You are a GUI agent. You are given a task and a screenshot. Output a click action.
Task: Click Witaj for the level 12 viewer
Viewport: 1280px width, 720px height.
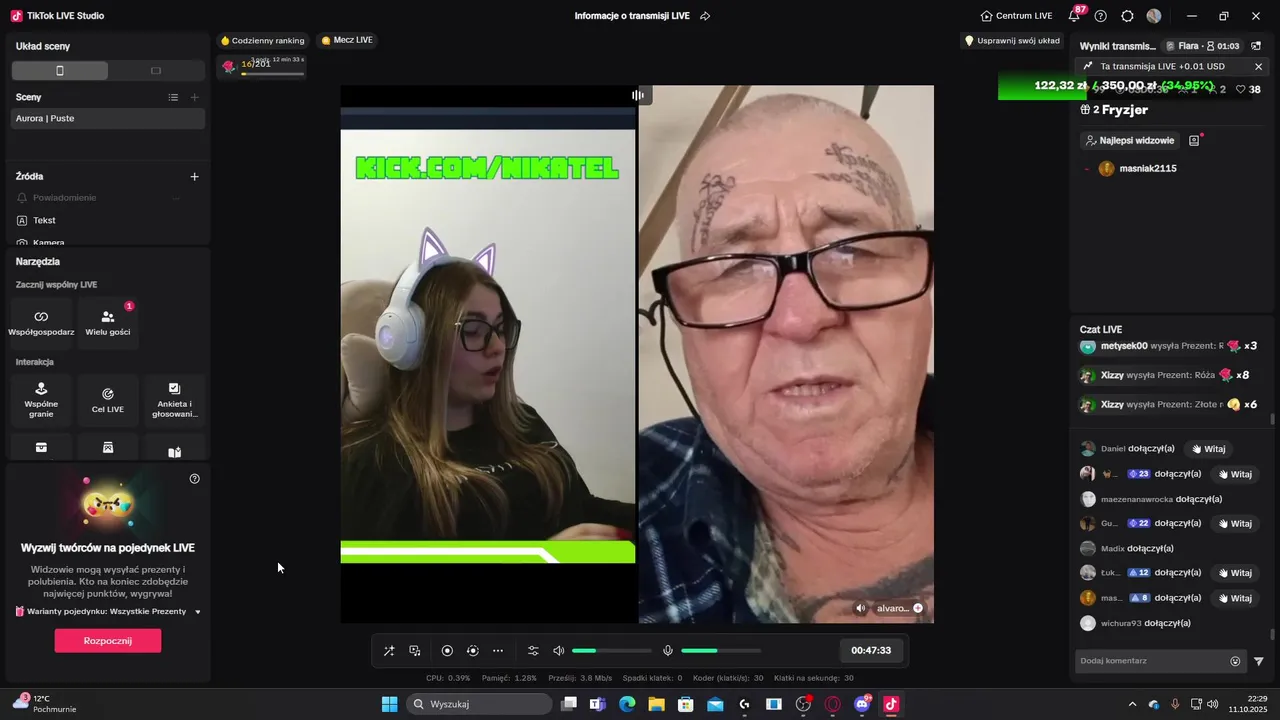coord(1234,573)
